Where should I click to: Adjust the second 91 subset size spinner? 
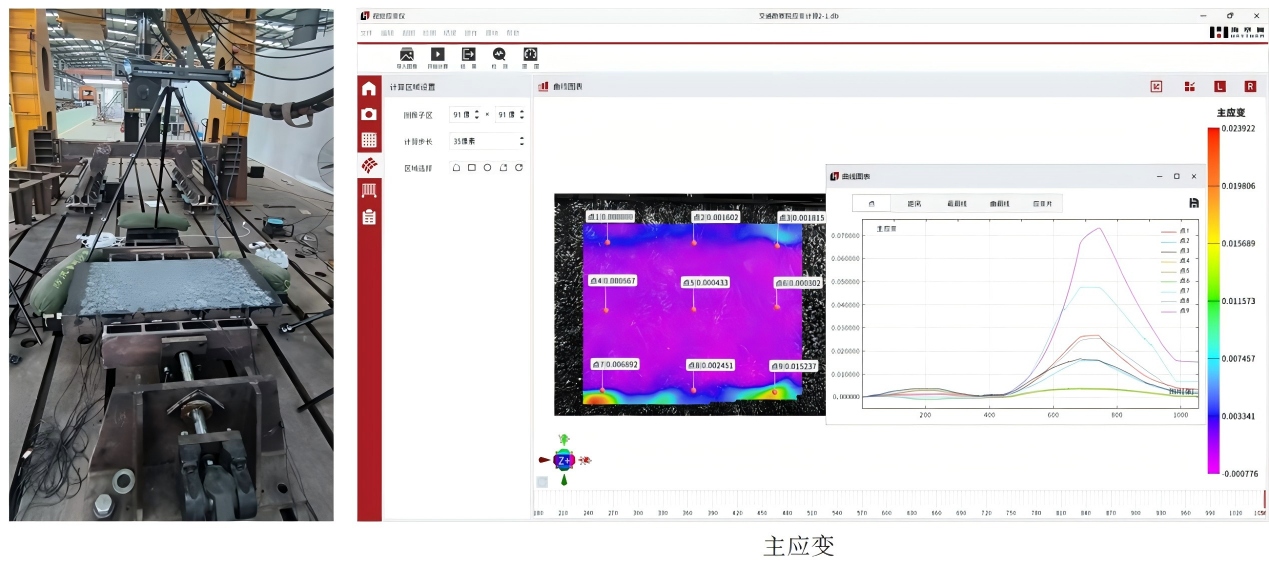[521, 115]
